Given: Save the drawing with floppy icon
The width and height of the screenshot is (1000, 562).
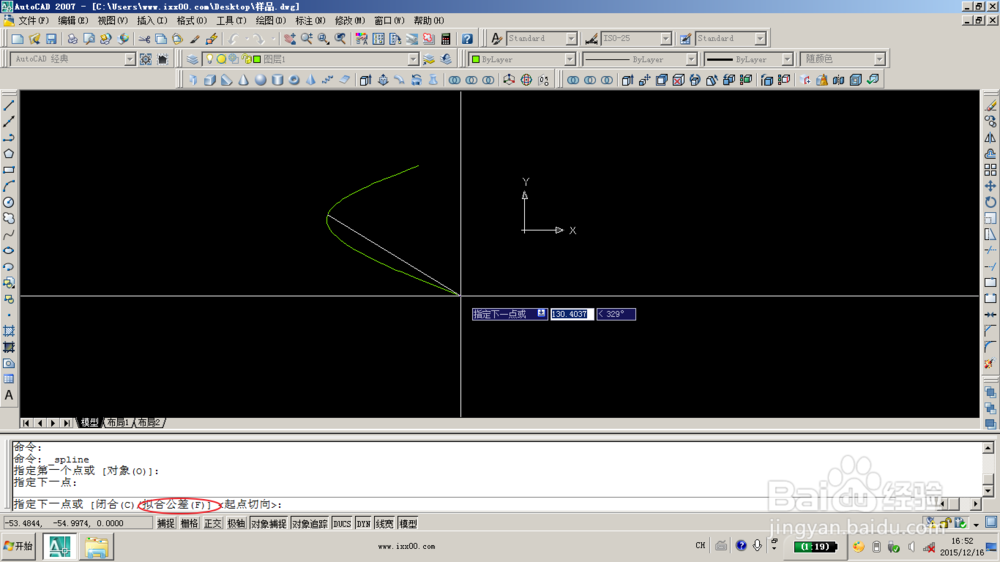Looking at the screenshot, I should click(51, 39).
